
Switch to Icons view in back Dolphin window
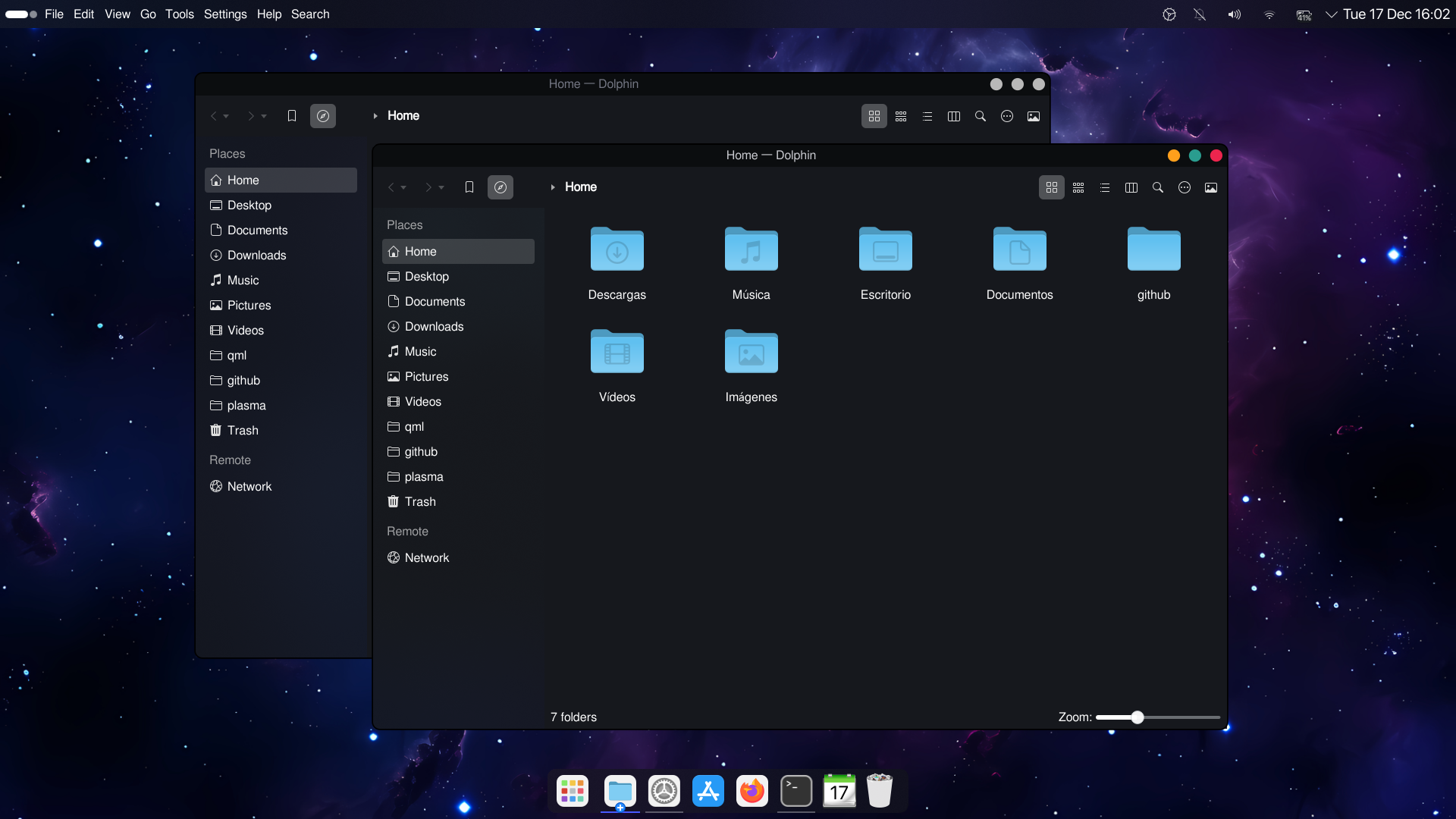[874, 116]
